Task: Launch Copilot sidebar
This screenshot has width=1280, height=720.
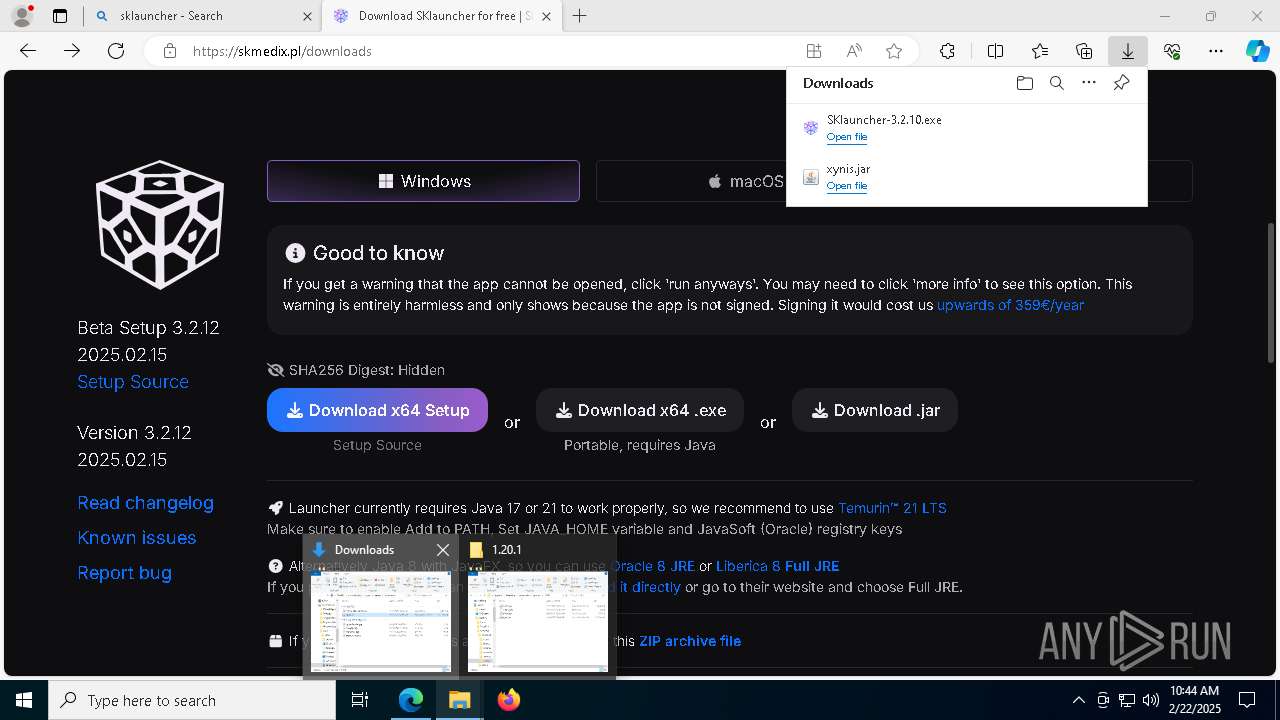Action: tap(1258, 51)
